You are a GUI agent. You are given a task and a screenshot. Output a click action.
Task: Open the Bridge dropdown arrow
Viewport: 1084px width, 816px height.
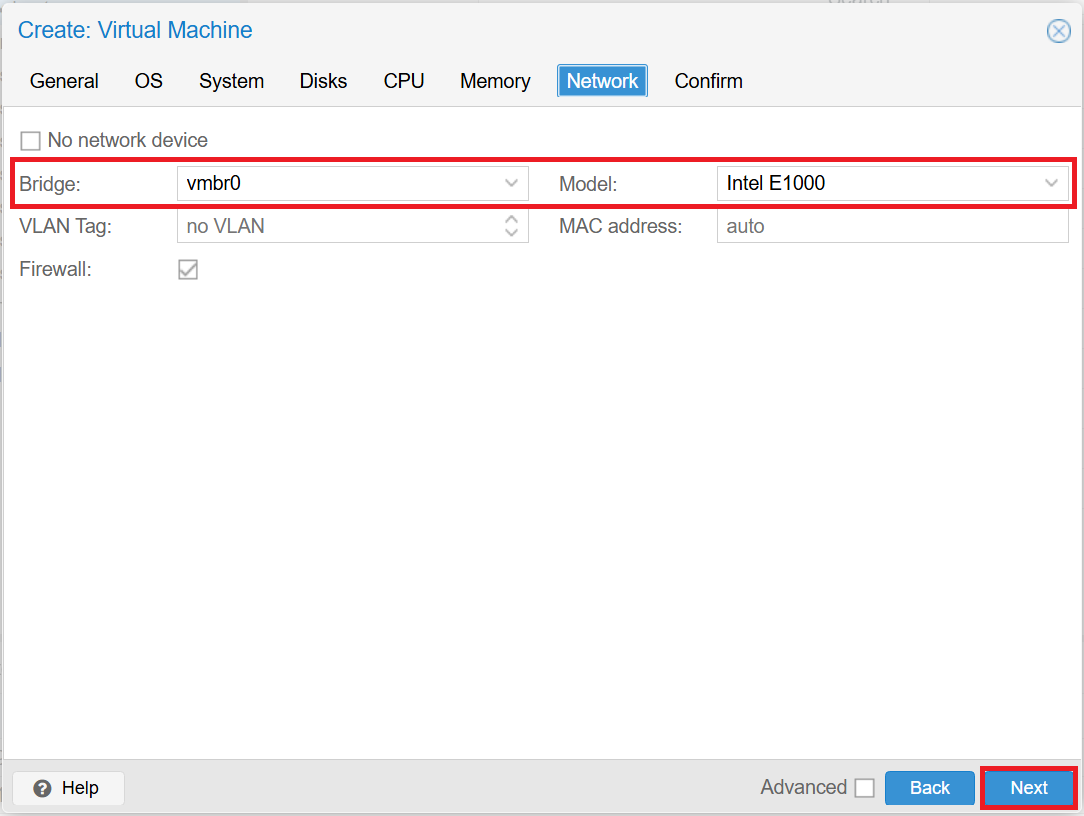pos(512,183)
